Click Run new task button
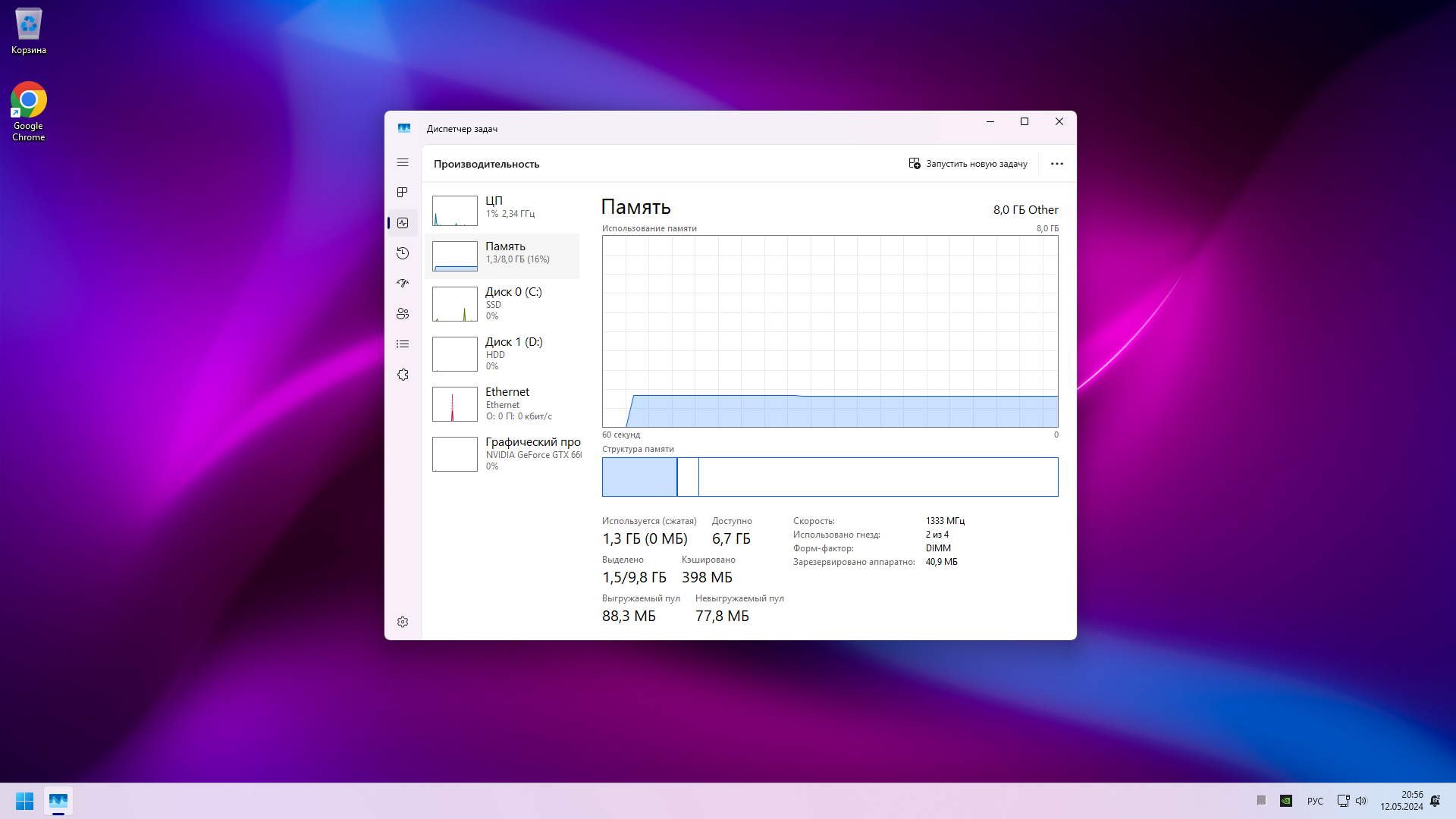 968,164
